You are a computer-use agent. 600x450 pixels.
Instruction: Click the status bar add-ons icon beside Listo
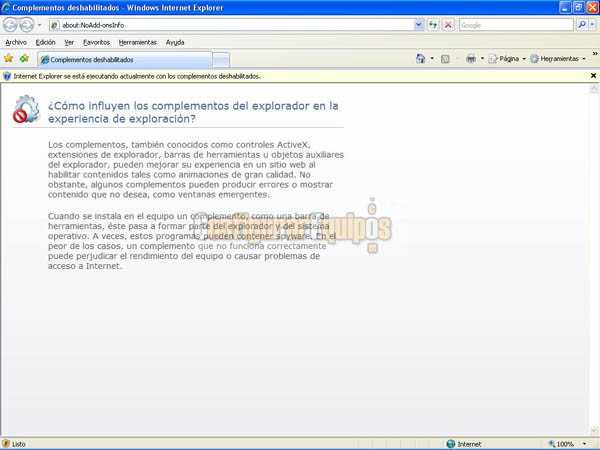point(6,444)
